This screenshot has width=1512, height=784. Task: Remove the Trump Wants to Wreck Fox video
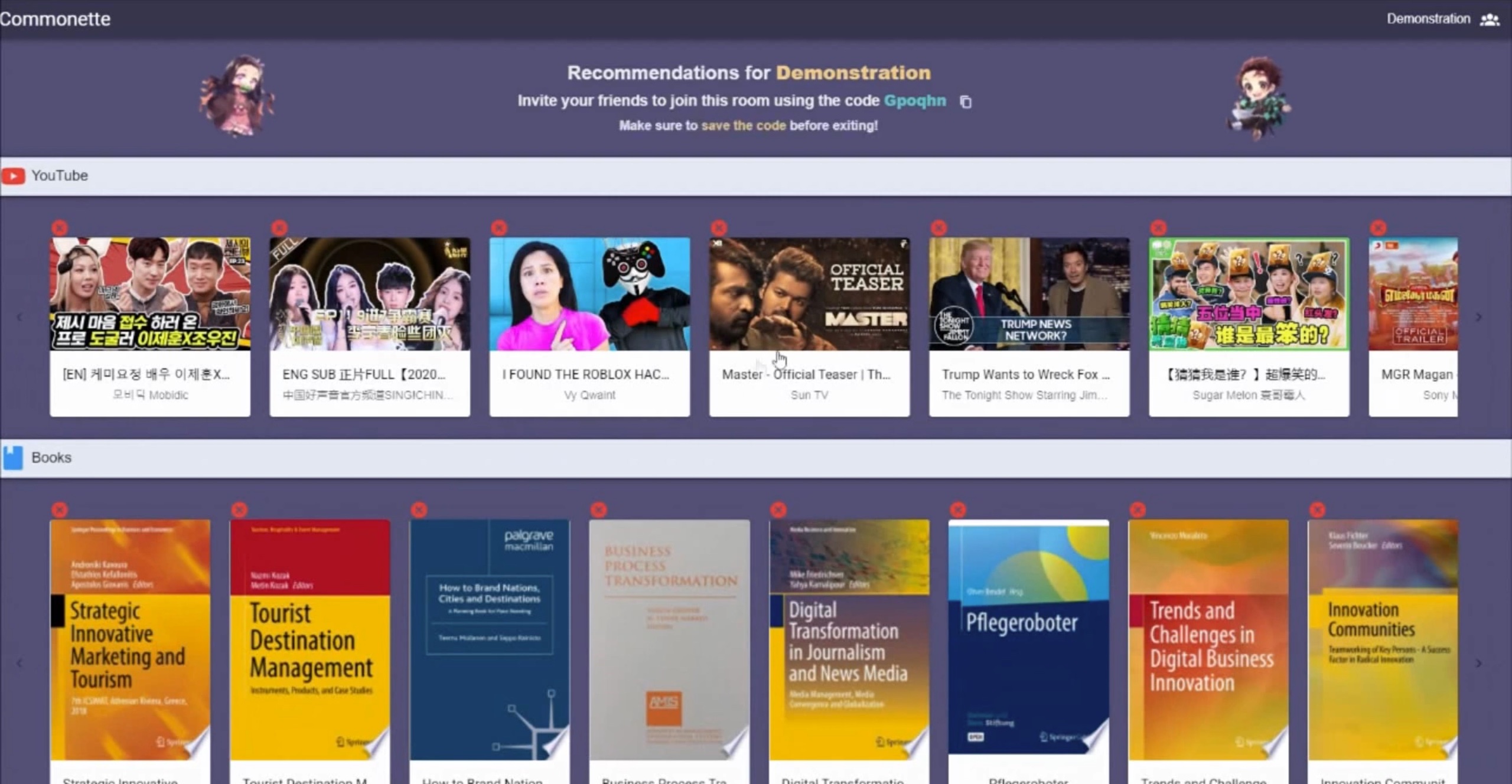(939, 227)
